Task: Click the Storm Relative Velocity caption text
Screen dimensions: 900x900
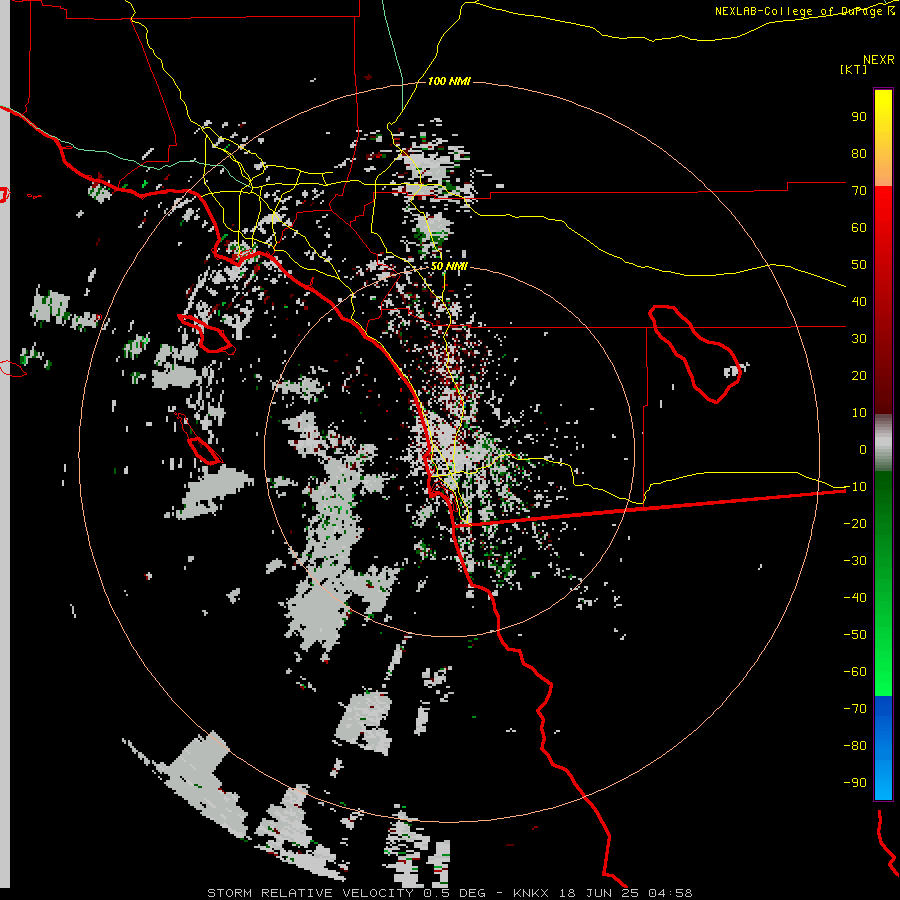Action: coord(449,893)
